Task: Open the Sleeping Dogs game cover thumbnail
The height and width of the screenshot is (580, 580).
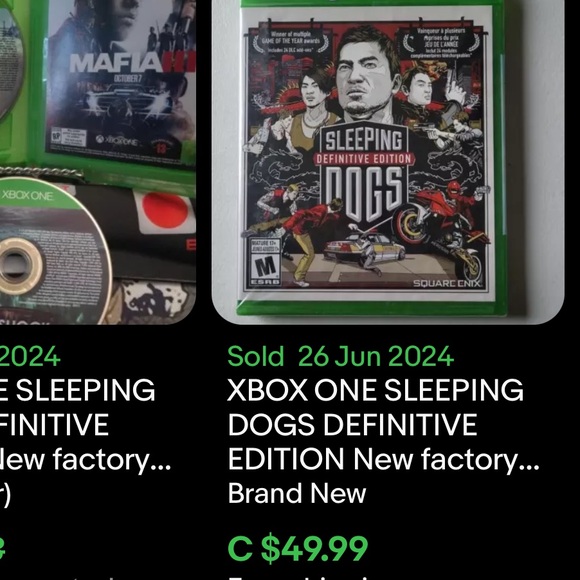Action: click(x=388, y=162)
